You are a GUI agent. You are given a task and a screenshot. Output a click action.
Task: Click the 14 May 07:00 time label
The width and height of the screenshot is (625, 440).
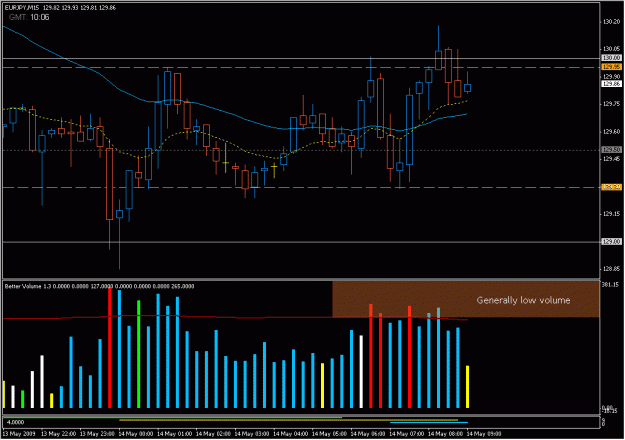tap(407, 434)
